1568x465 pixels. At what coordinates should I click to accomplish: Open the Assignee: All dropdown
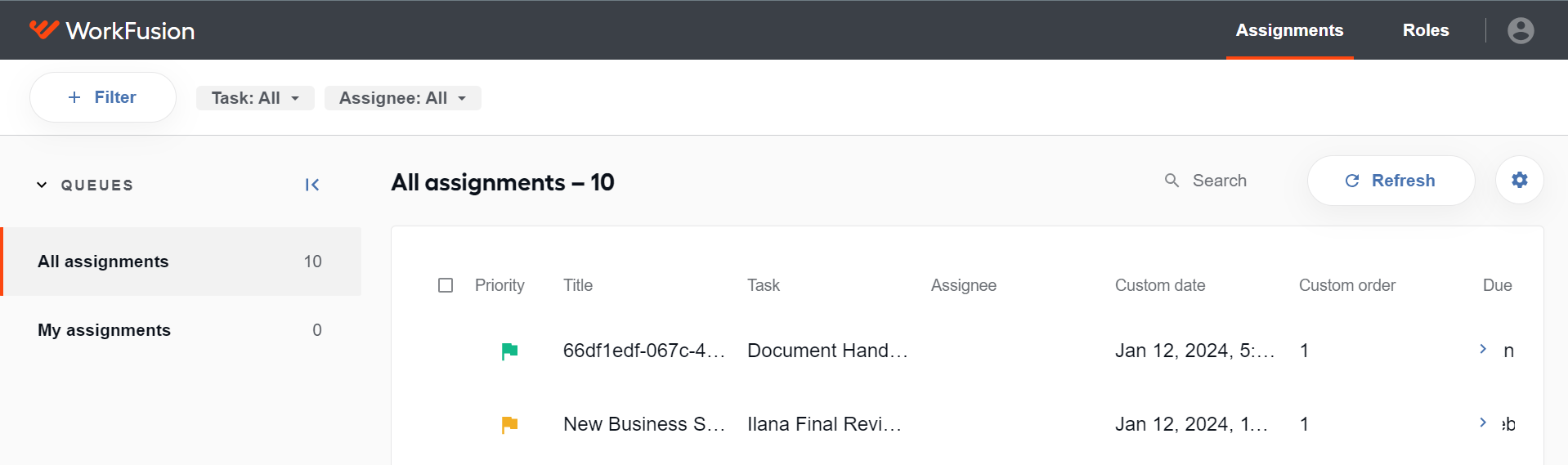point(403,98)
